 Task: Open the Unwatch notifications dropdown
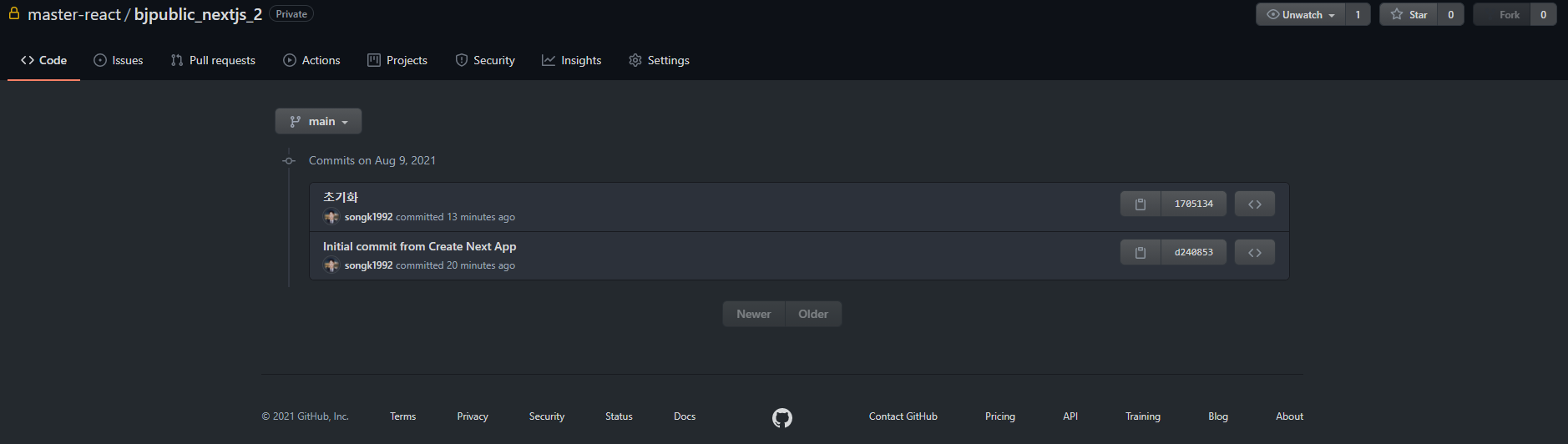1301,14
